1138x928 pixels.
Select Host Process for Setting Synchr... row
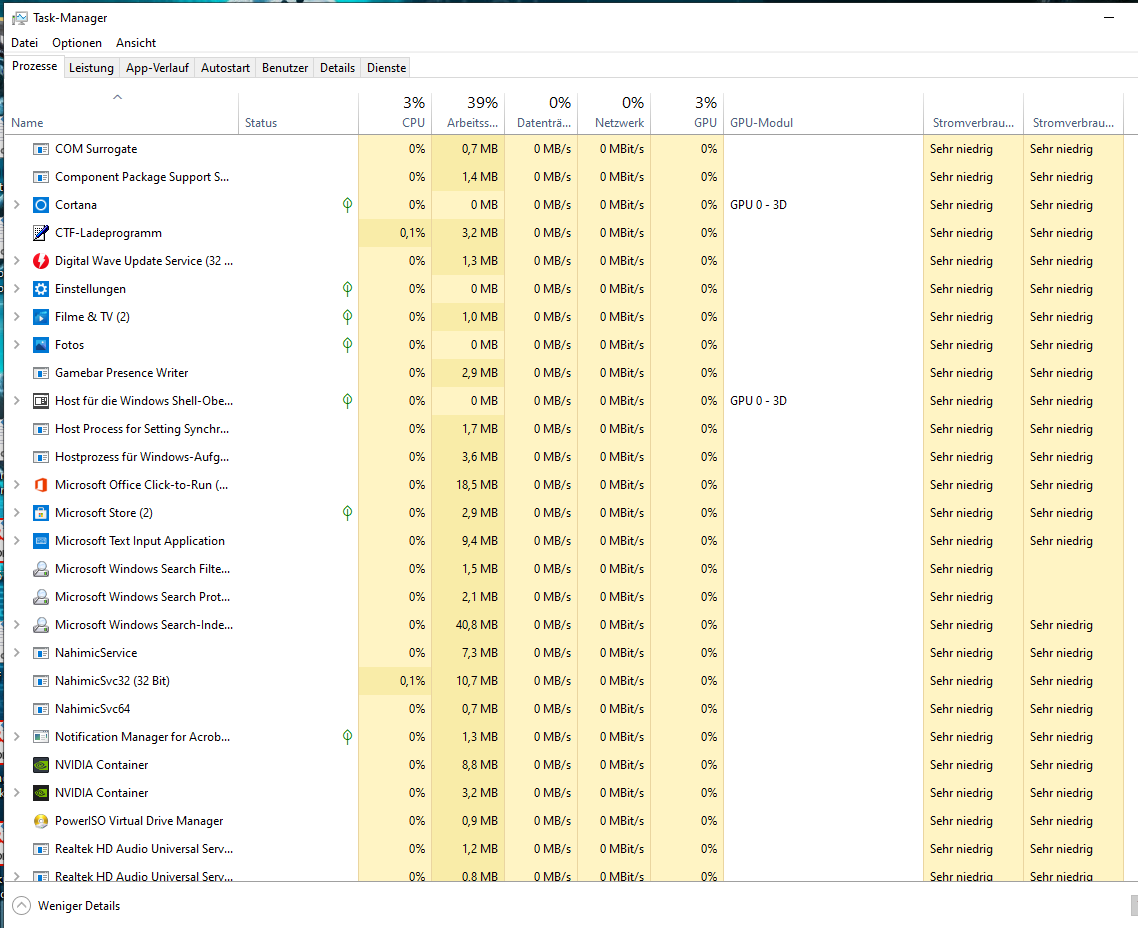coord(565,429)
